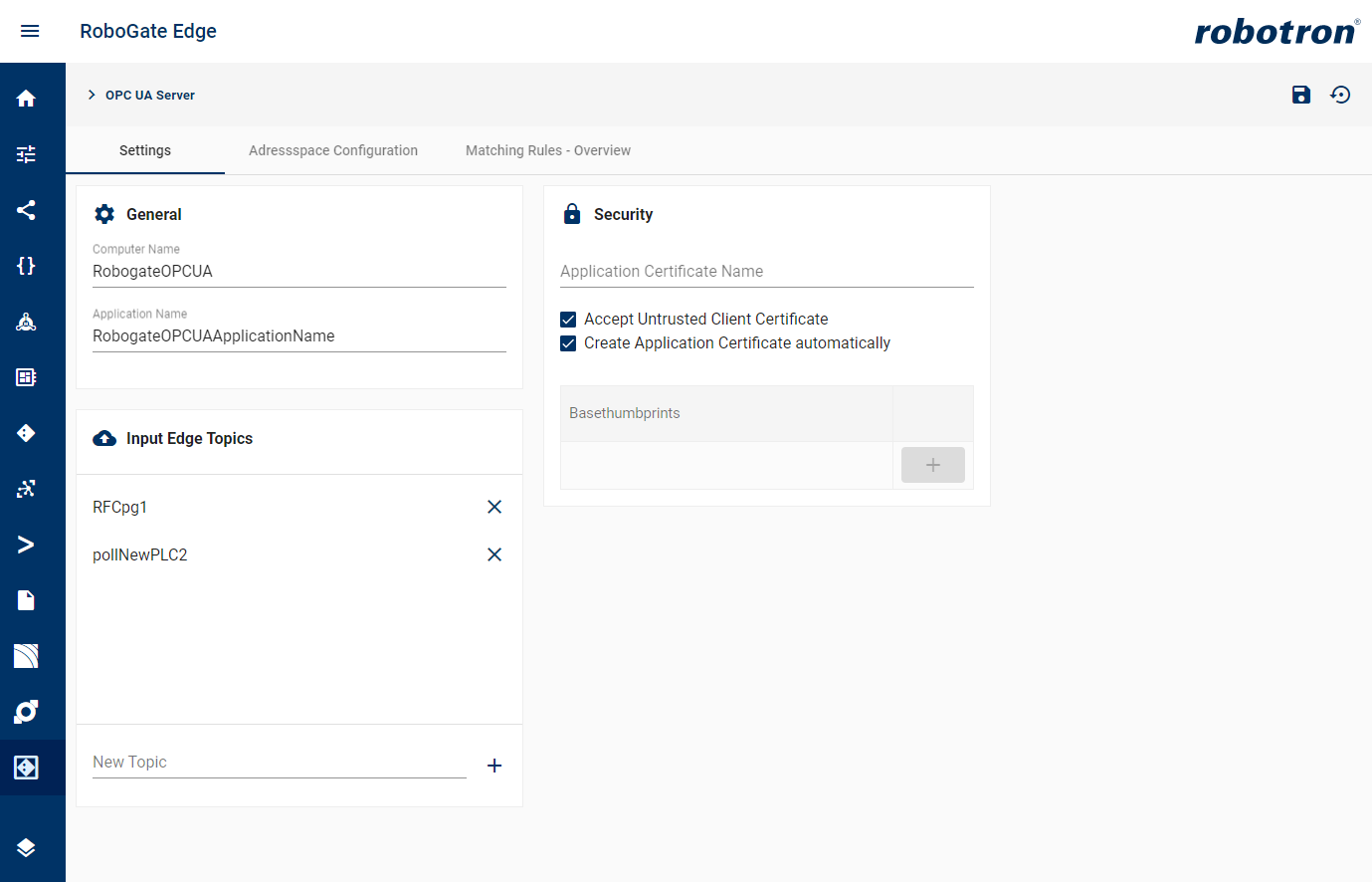The width and height of the screenshot is (1372, 882).
Task: Open the greater-than arrow sidebar icon
Action: 26,545
